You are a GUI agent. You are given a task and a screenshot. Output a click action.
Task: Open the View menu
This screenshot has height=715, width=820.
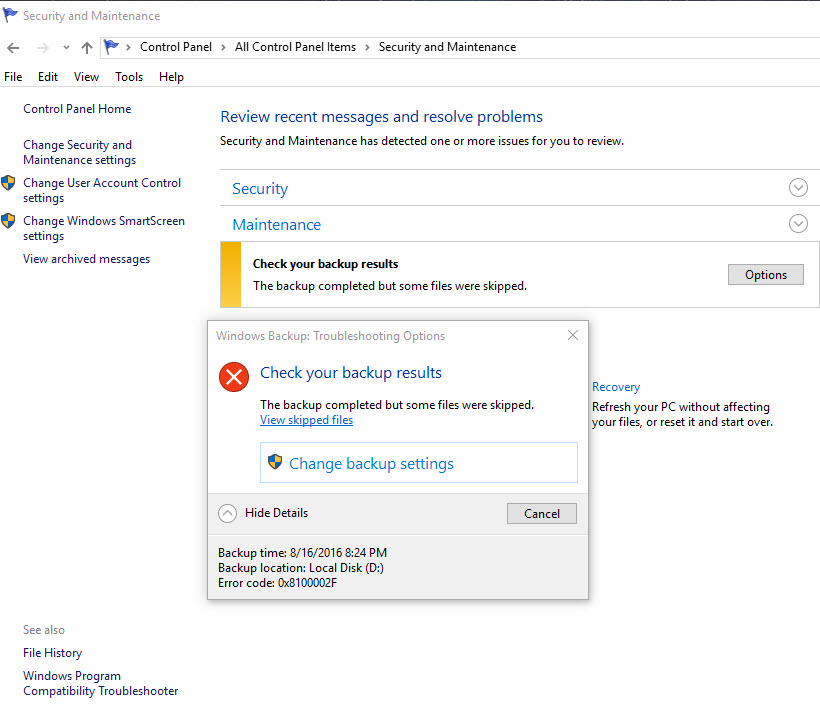(x=86, y=77)
